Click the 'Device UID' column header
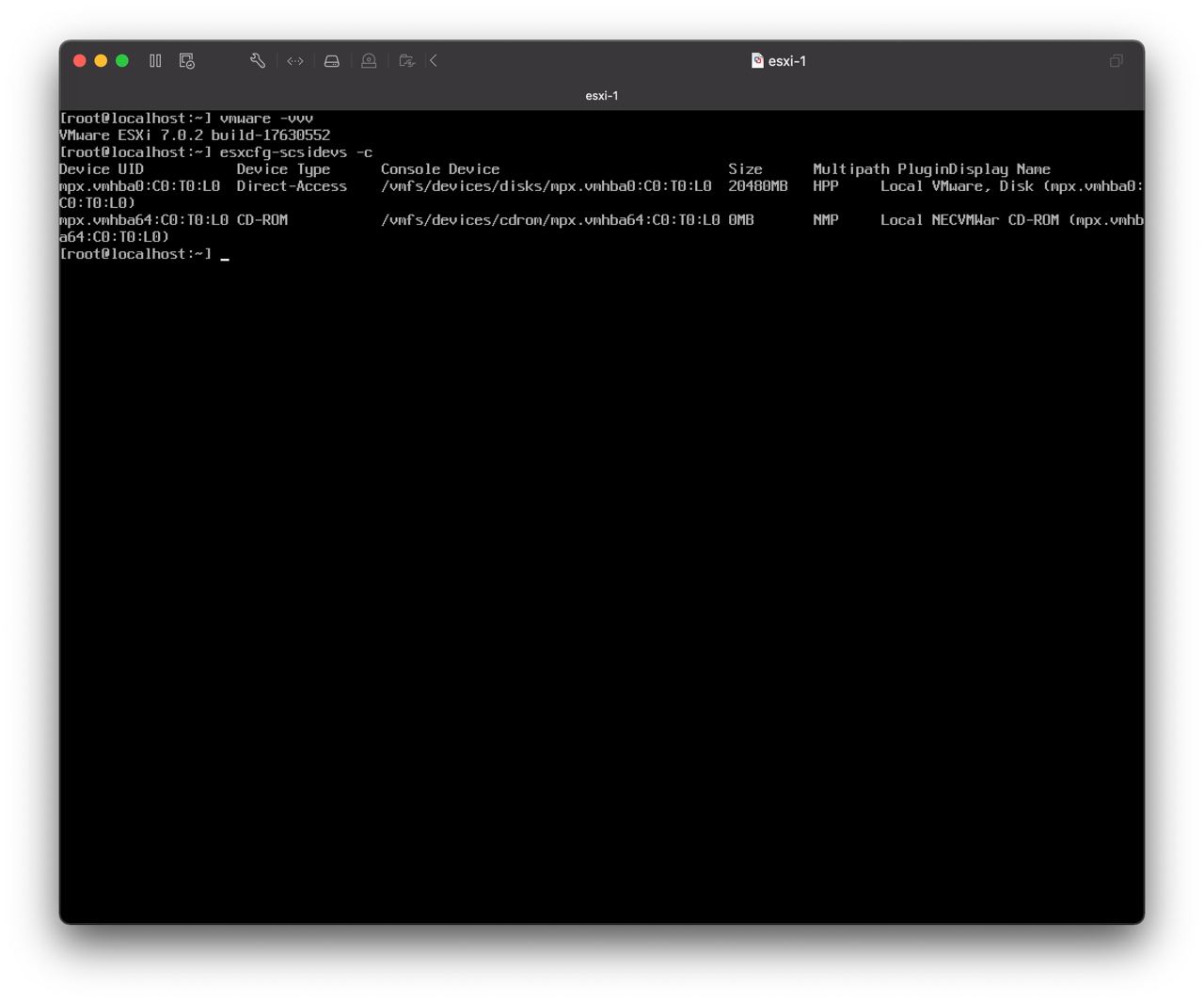The image size is (1204, 1003). 102,169
